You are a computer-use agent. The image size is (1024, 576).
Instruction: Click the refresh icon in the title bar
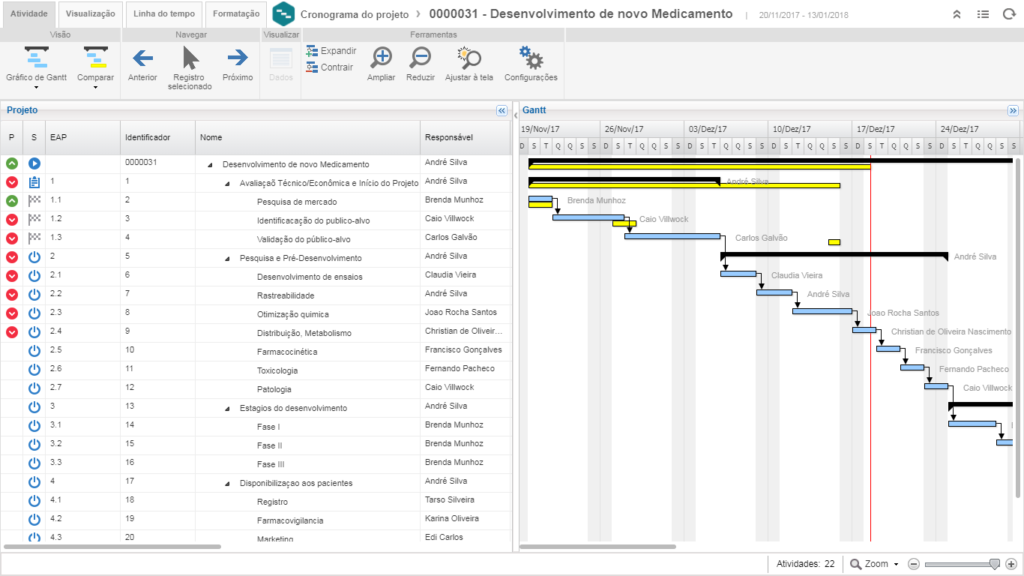(x=1008, y=15)
